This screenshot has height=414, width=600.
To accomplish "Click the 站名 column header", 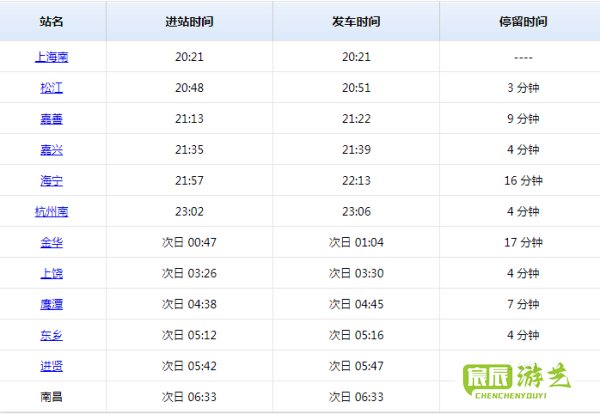I will [51, 21].
